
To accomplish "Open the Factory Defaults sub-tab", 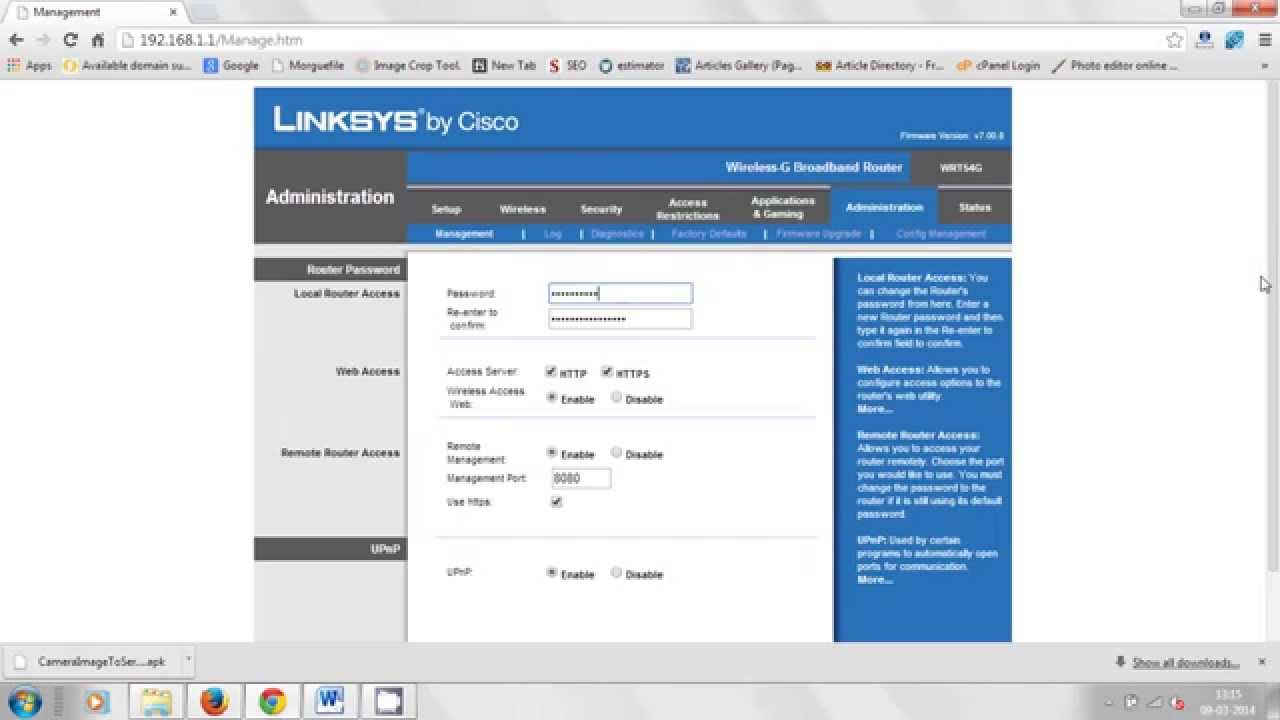I will pos(708,234).
